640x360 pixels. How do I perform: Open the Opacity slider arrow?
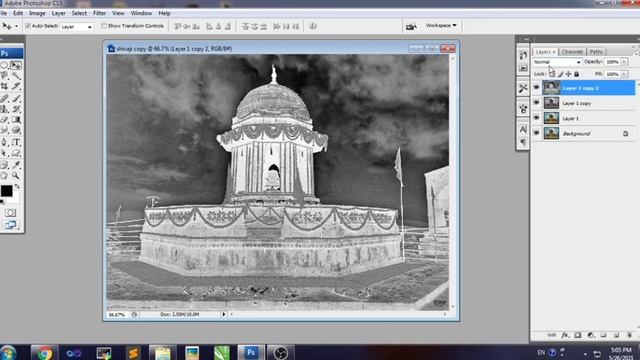(624, 62)
